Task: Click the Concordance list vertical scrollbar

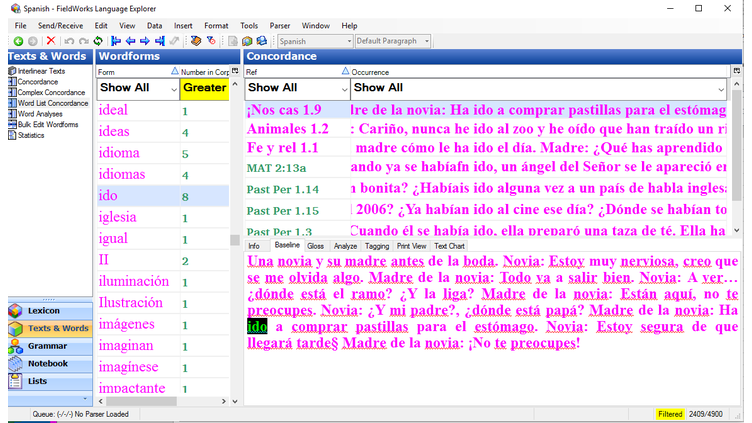Action: 738,160
